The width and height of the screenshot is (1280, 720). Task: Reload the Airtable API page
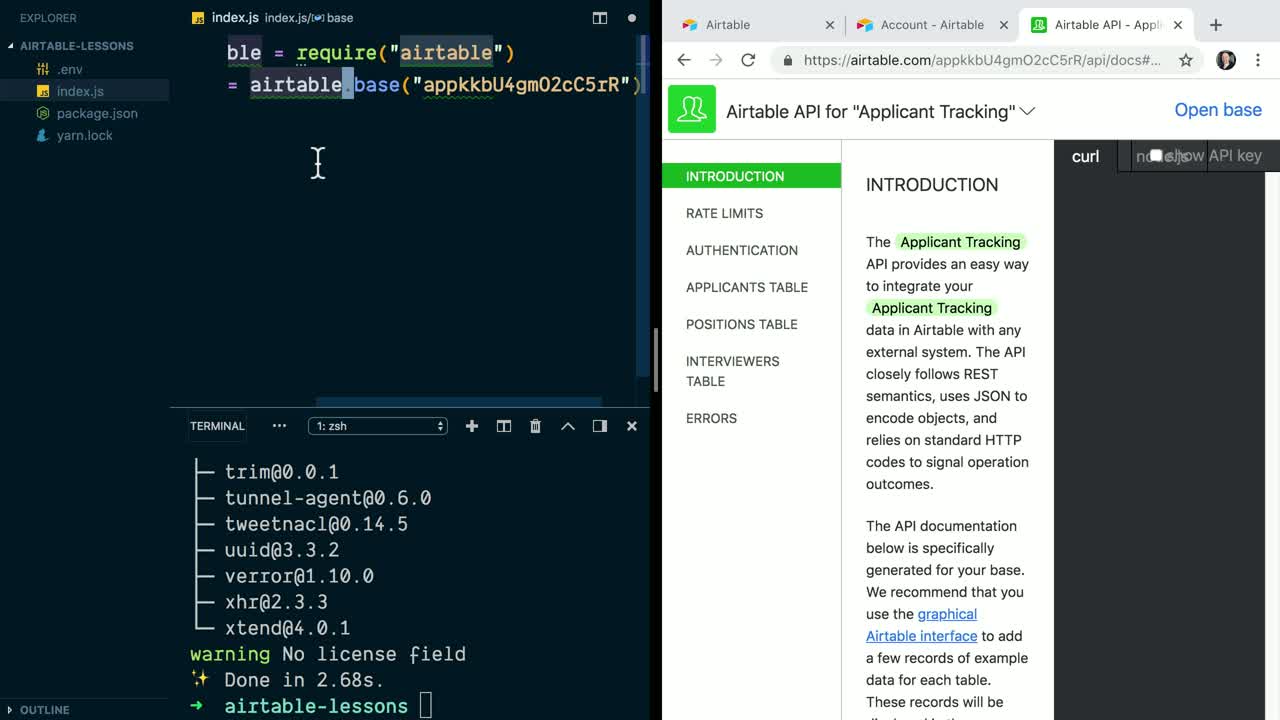coord(748,60)
